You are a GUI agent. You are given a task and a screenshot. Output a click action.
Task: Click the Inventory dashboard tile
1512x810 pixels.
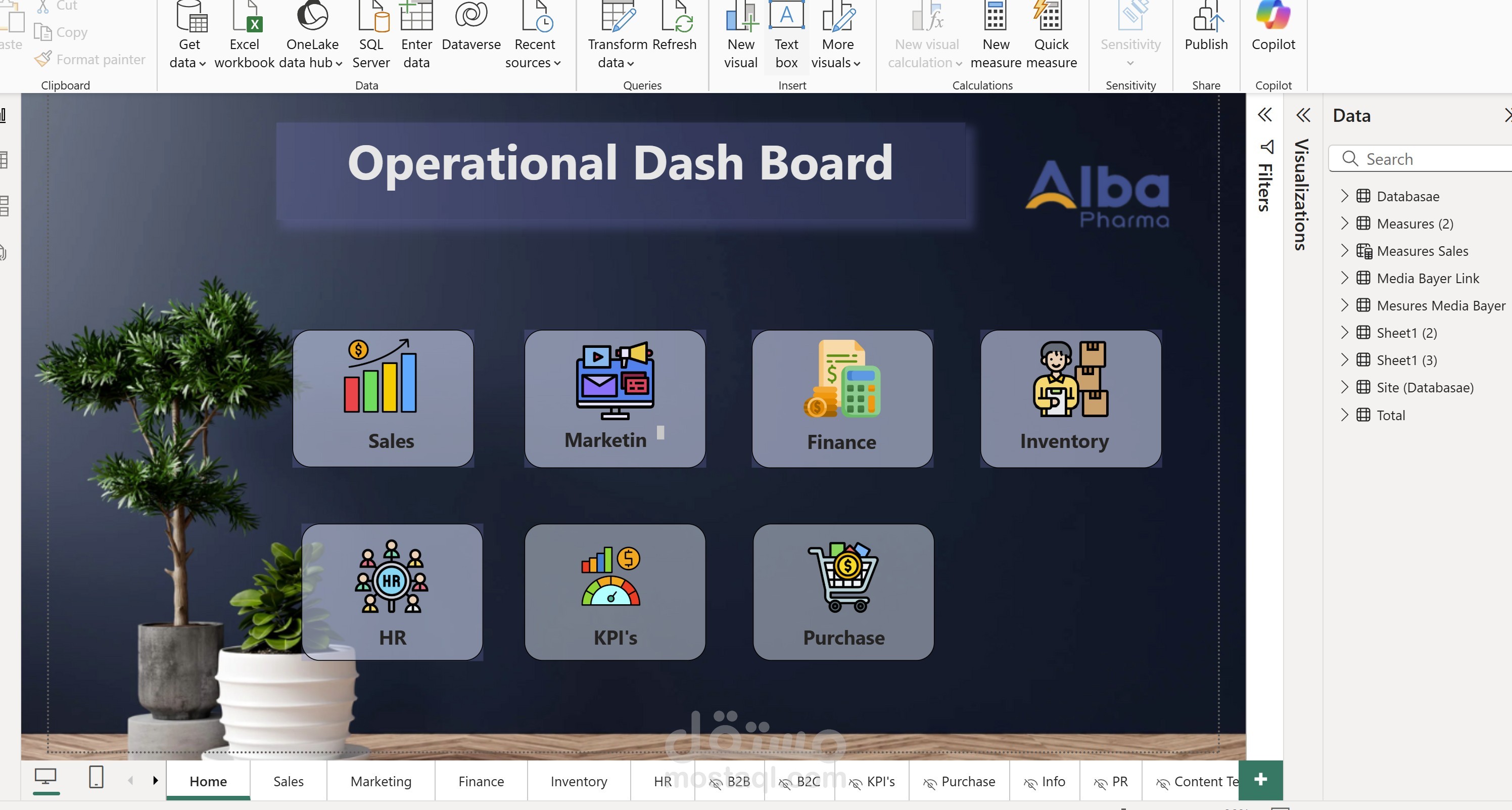[x=1071, y=398]
